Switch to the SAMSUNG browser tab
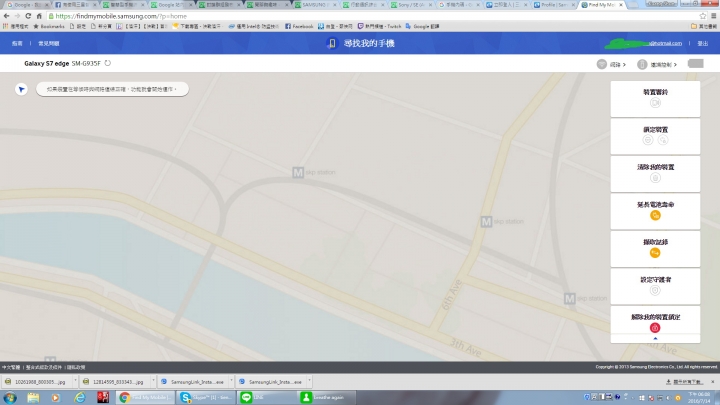 316,5
